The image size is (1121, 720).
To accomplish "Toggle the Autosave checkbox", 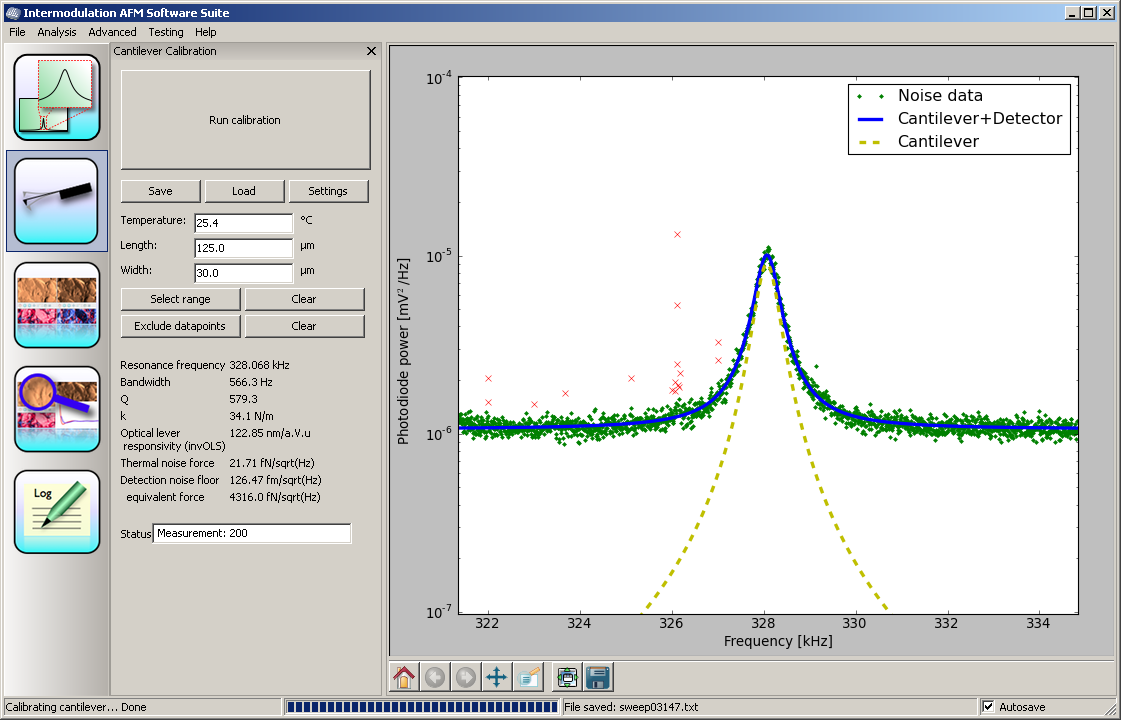I will [989, 707].
